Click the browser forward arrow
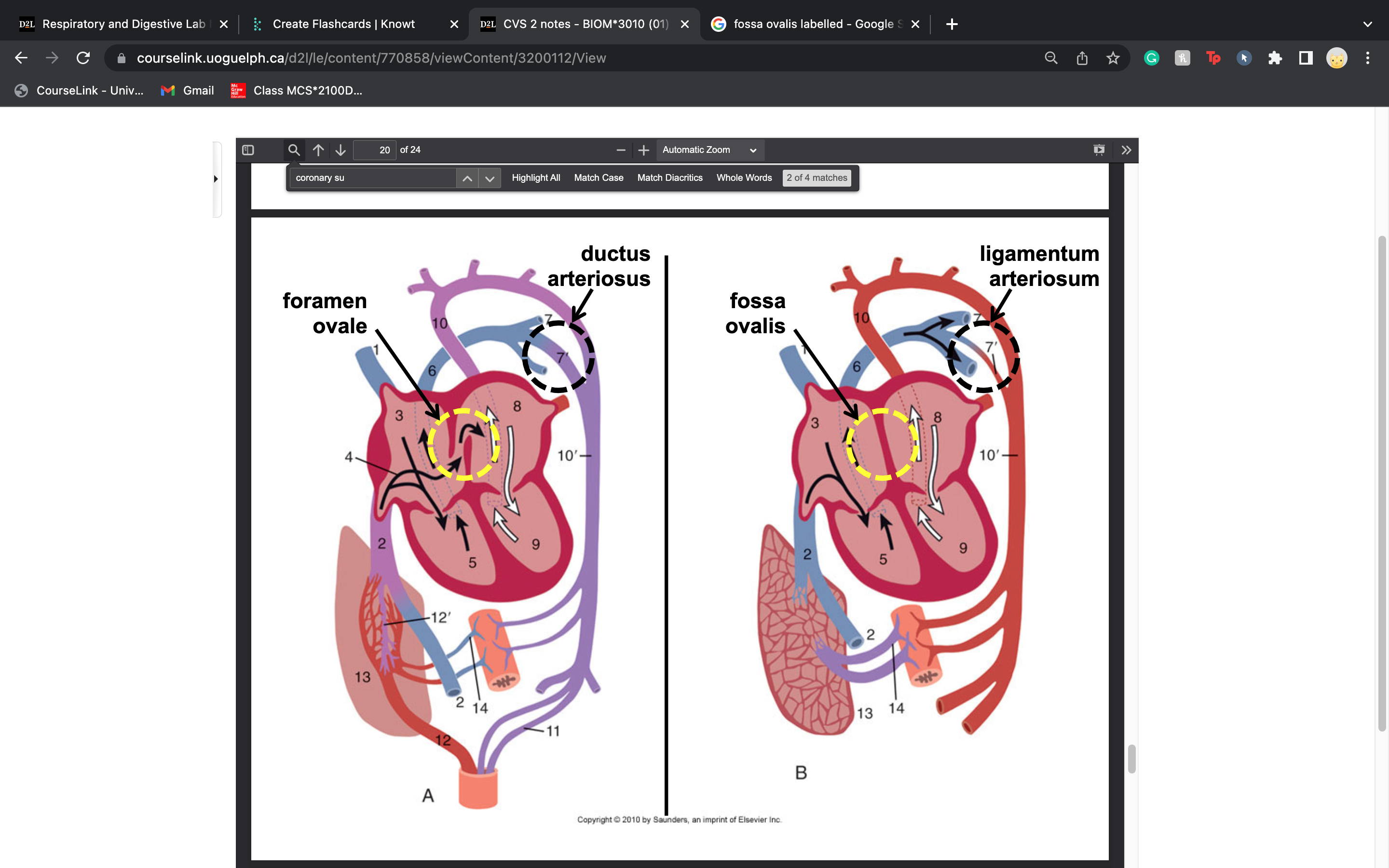Viewport: 1389px width, 868px height. pos(52,58)
